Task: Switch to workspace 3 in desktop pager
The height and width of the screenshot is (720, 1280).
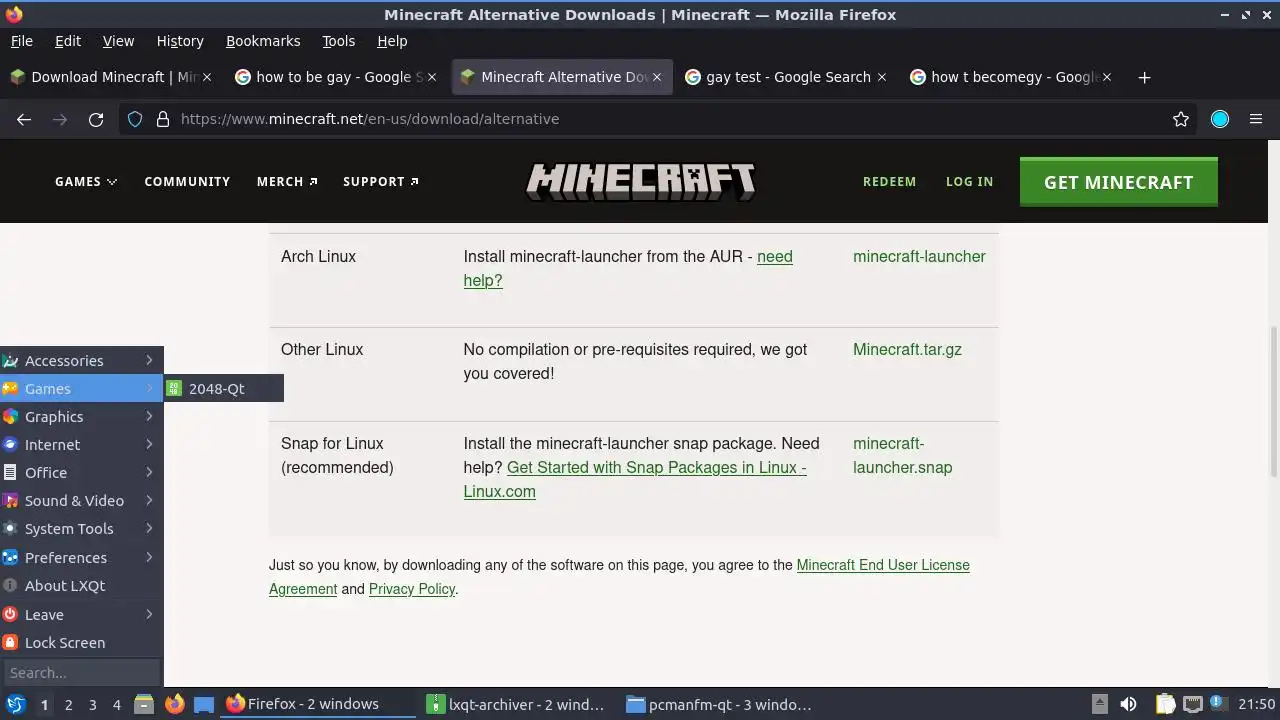Action: (x=92, y=705)
